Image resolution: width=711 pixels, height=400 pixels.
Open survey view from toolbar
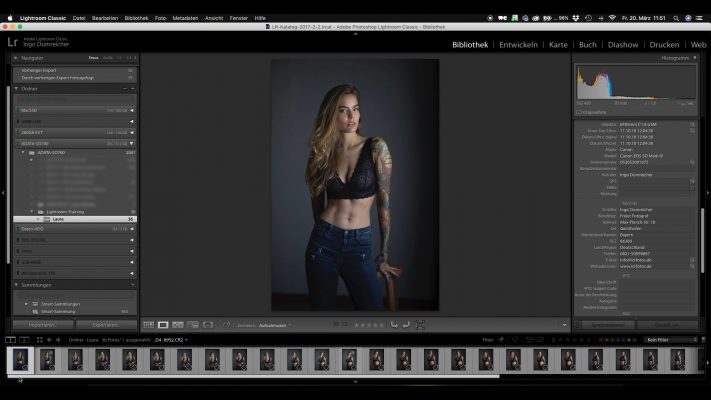193,325
